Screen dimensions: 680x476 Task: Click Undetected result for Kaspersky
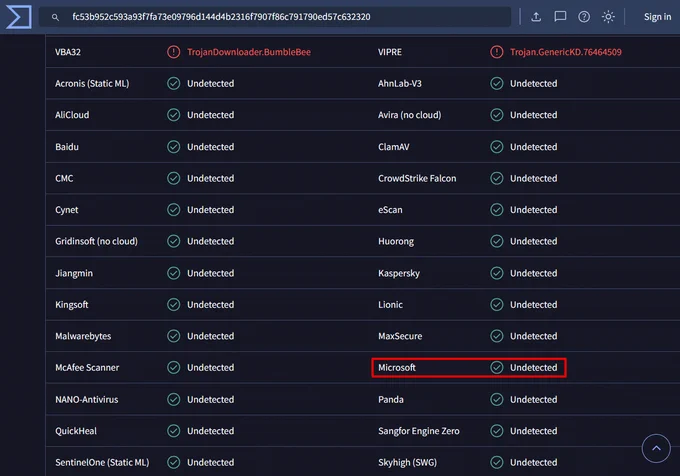tap(533, 273)
